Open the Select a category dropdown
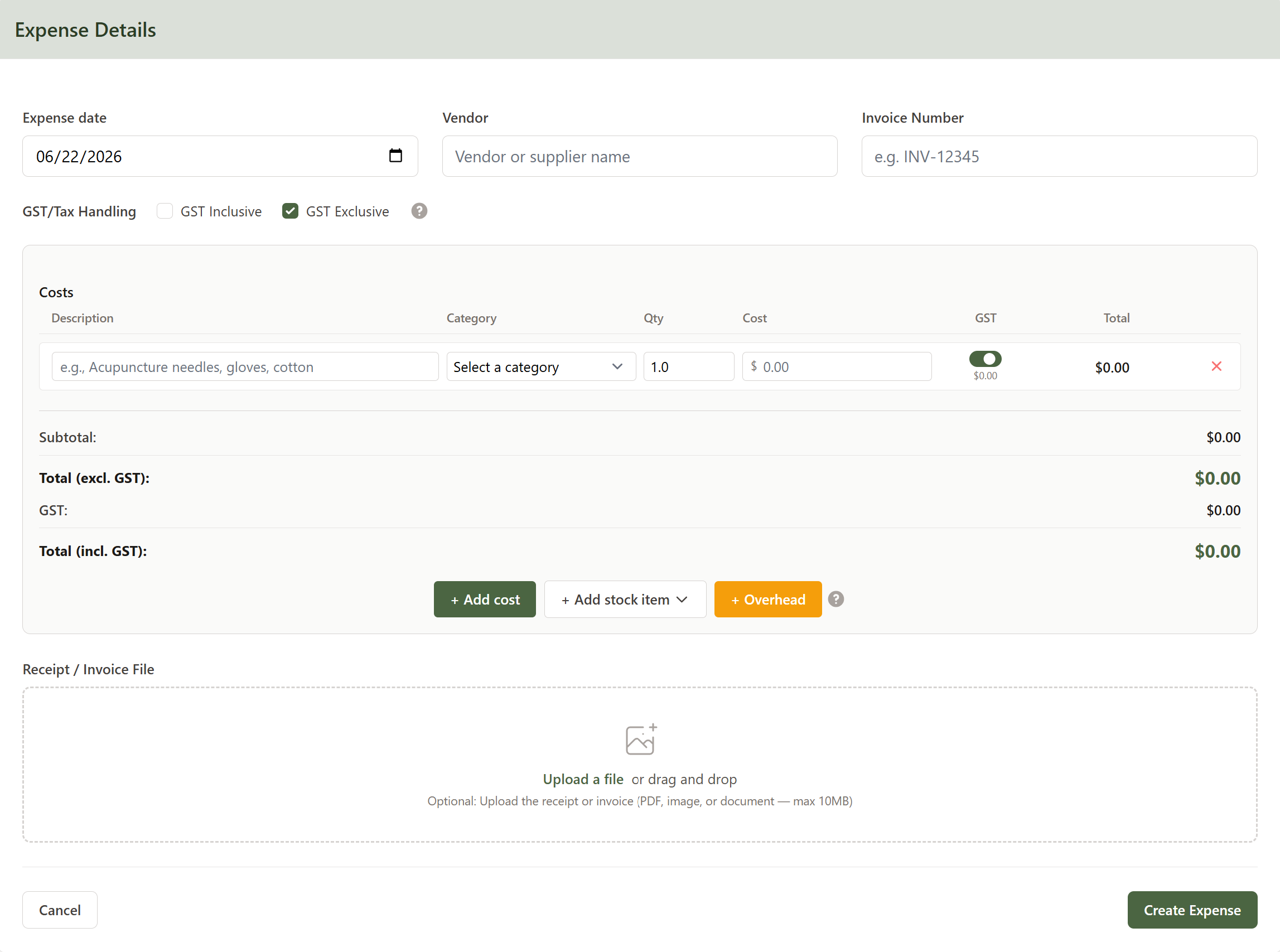 (x=540, y=366)
